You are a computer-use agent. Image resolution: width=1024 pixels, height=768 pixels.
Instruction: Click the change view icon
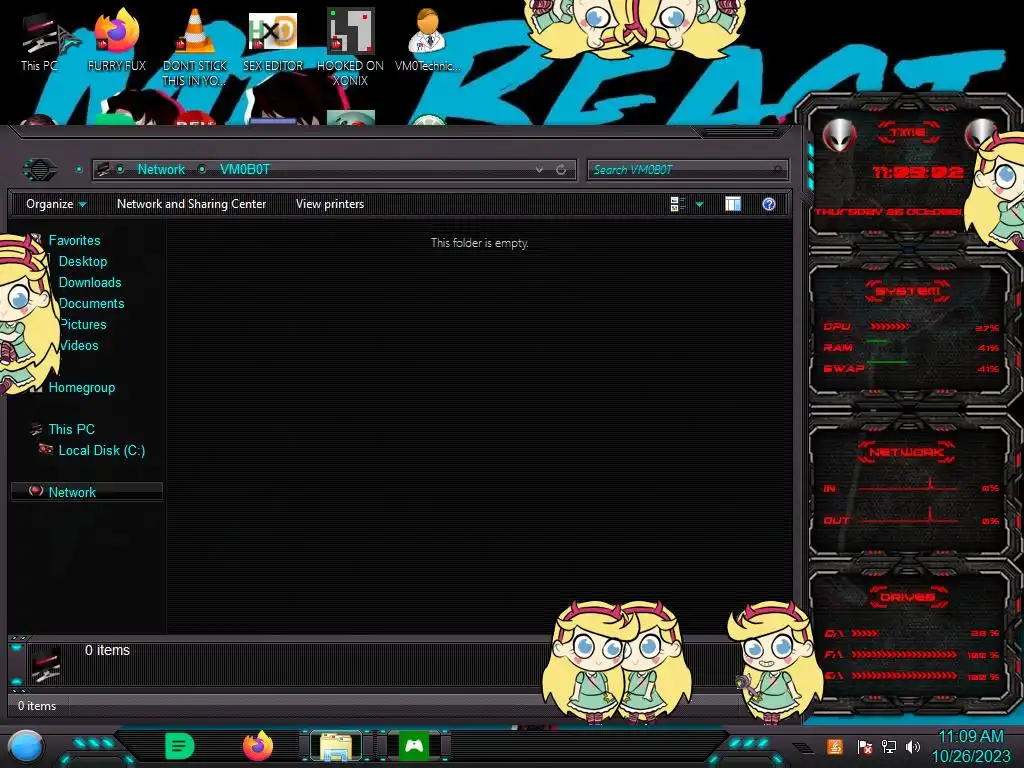[x=677, y=204]
